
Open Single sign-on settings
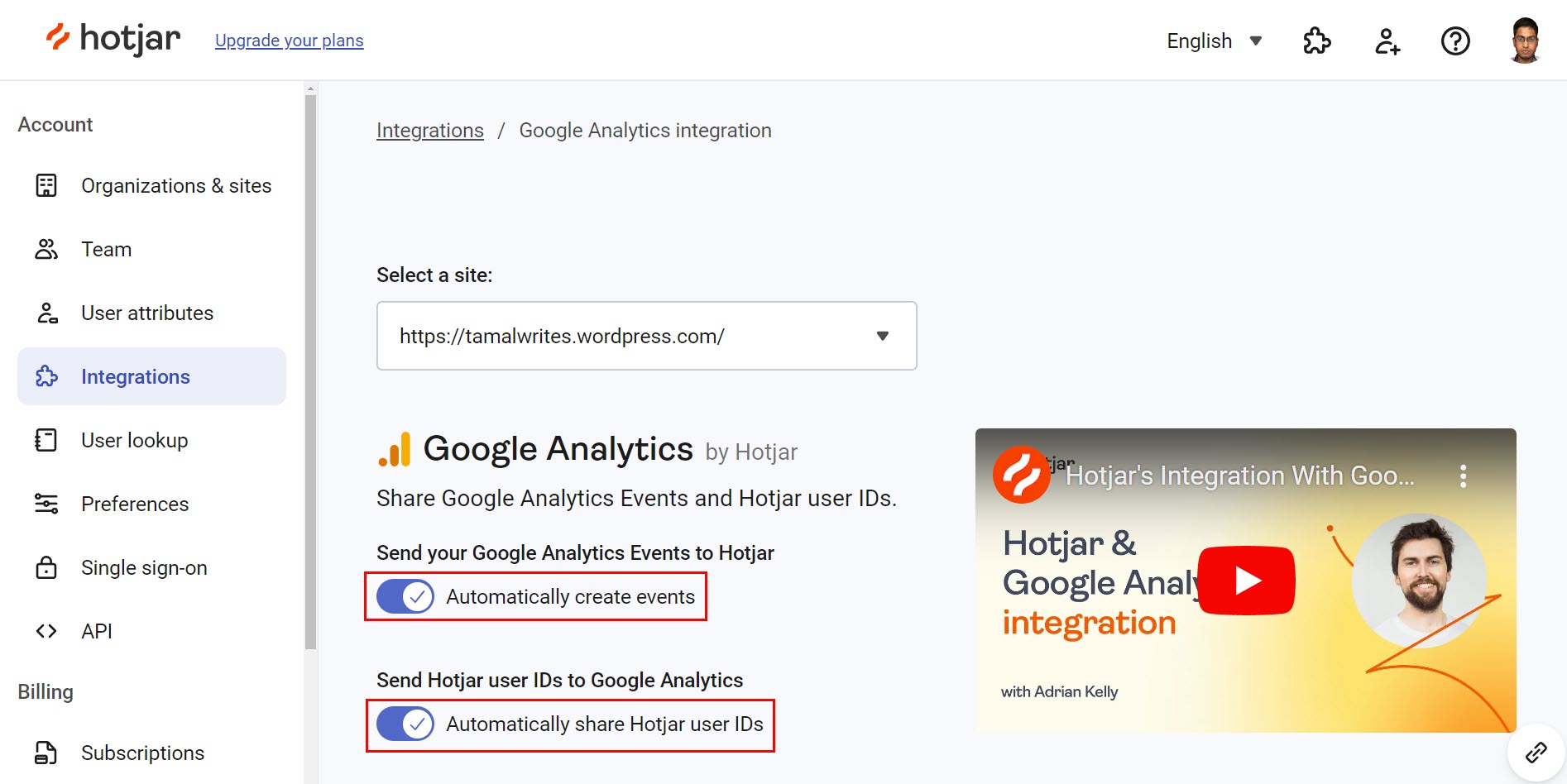pos(152,567)
